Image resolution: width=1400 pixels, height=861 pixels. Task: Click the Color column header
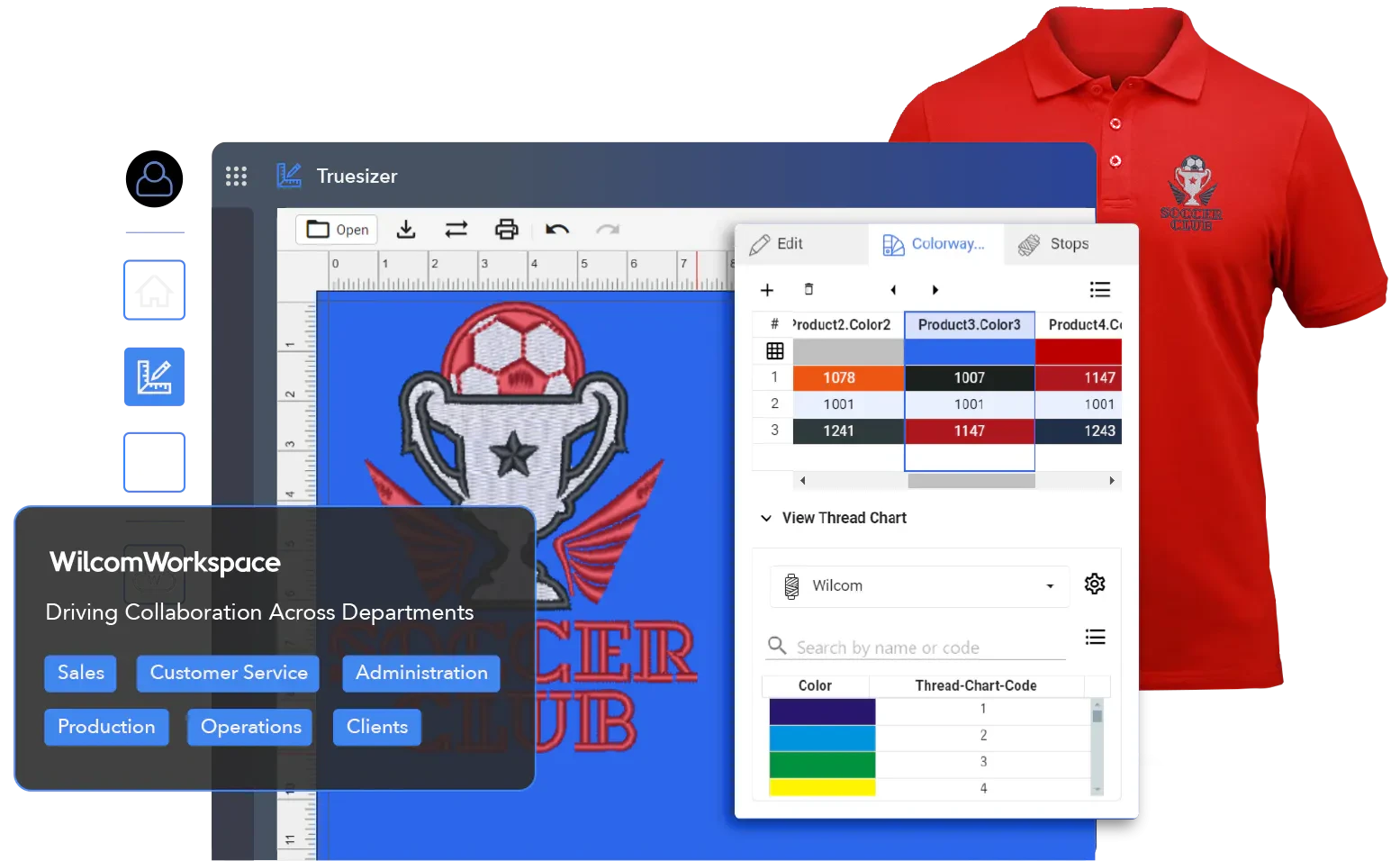[815, 685]
